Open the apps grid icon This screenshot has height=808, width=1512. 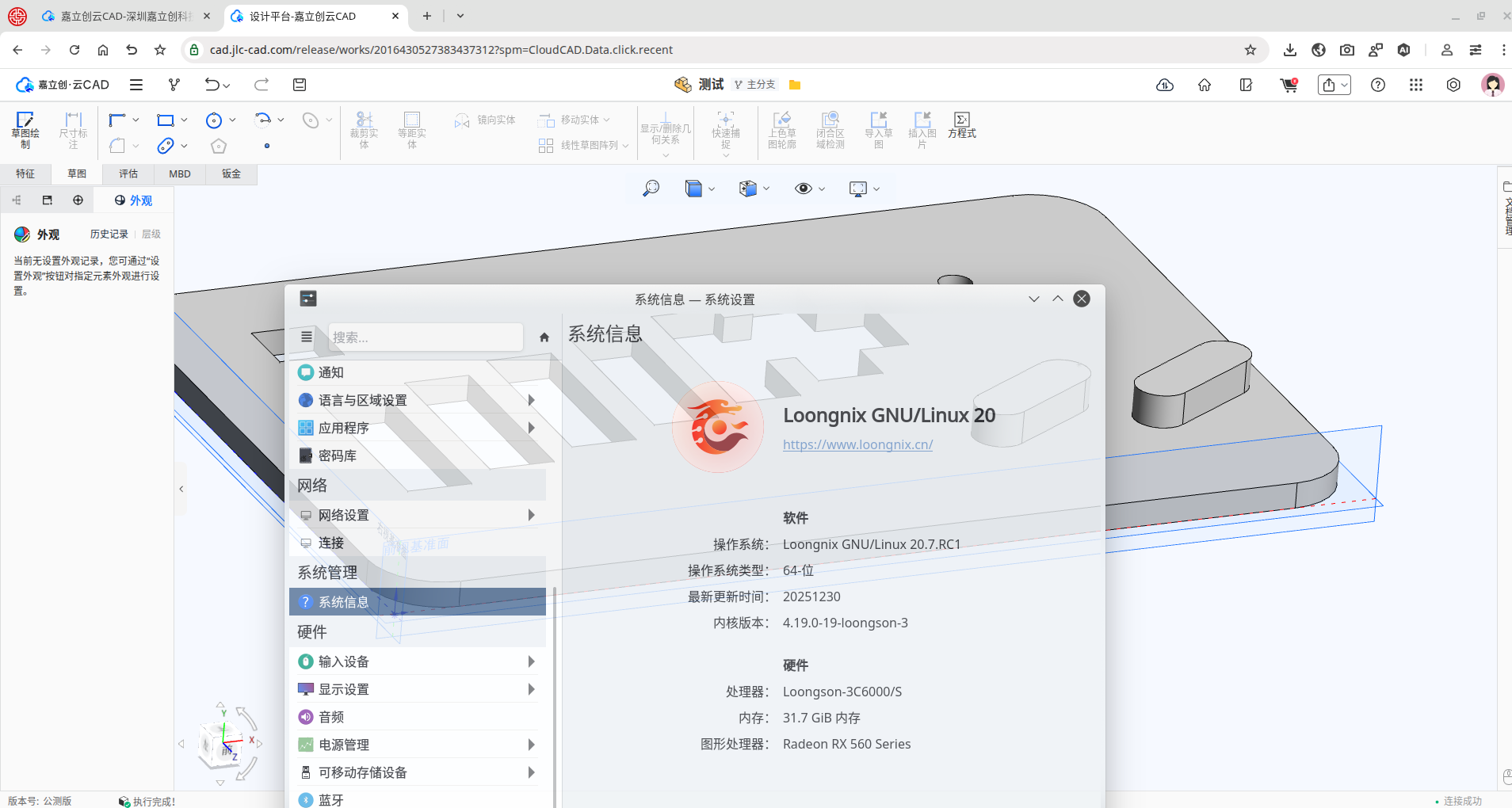click(x=1416, y=85)
